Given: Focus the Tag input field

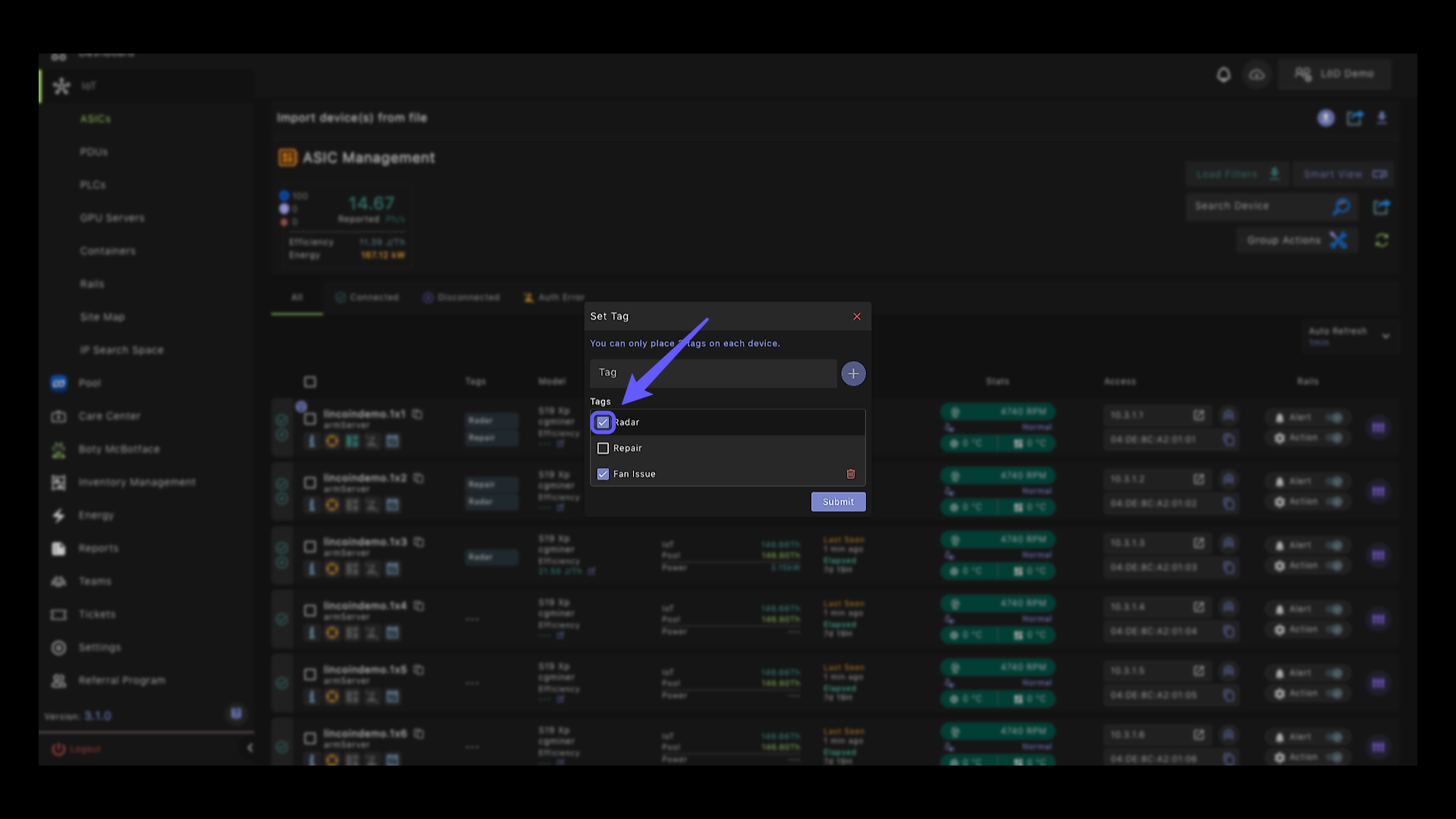Looking at the screenshot, I should pyautogui.click(x=714, y=373).
